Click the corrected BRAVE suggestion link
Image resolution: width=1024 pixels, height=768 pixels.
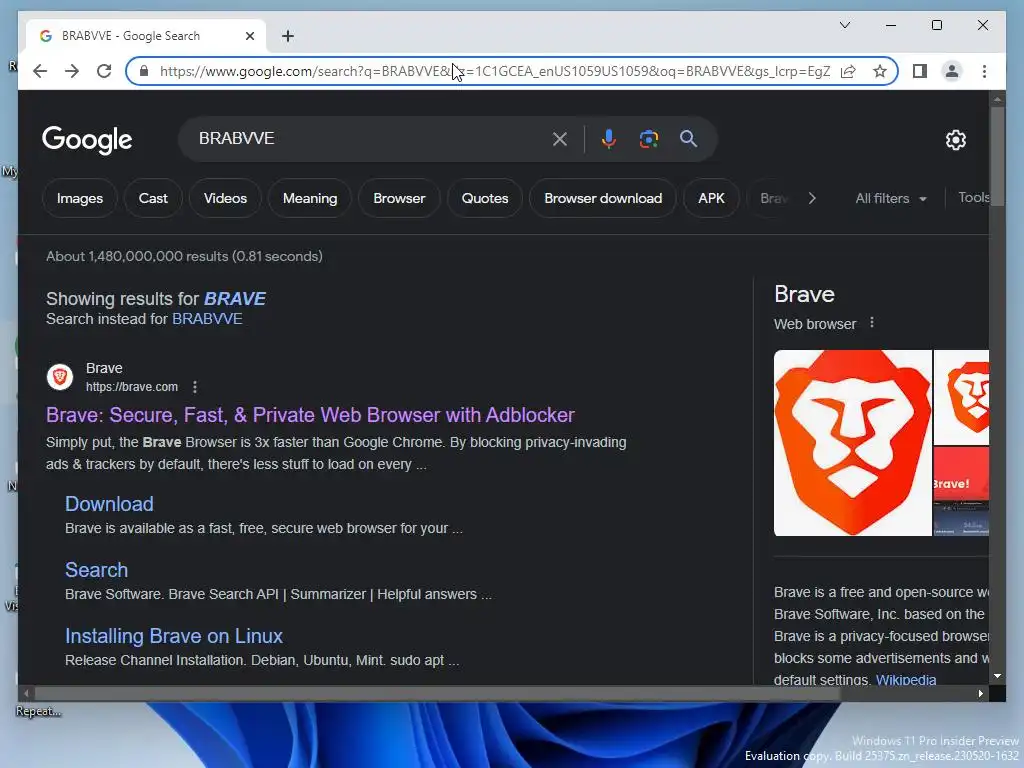tap(234, 299)
